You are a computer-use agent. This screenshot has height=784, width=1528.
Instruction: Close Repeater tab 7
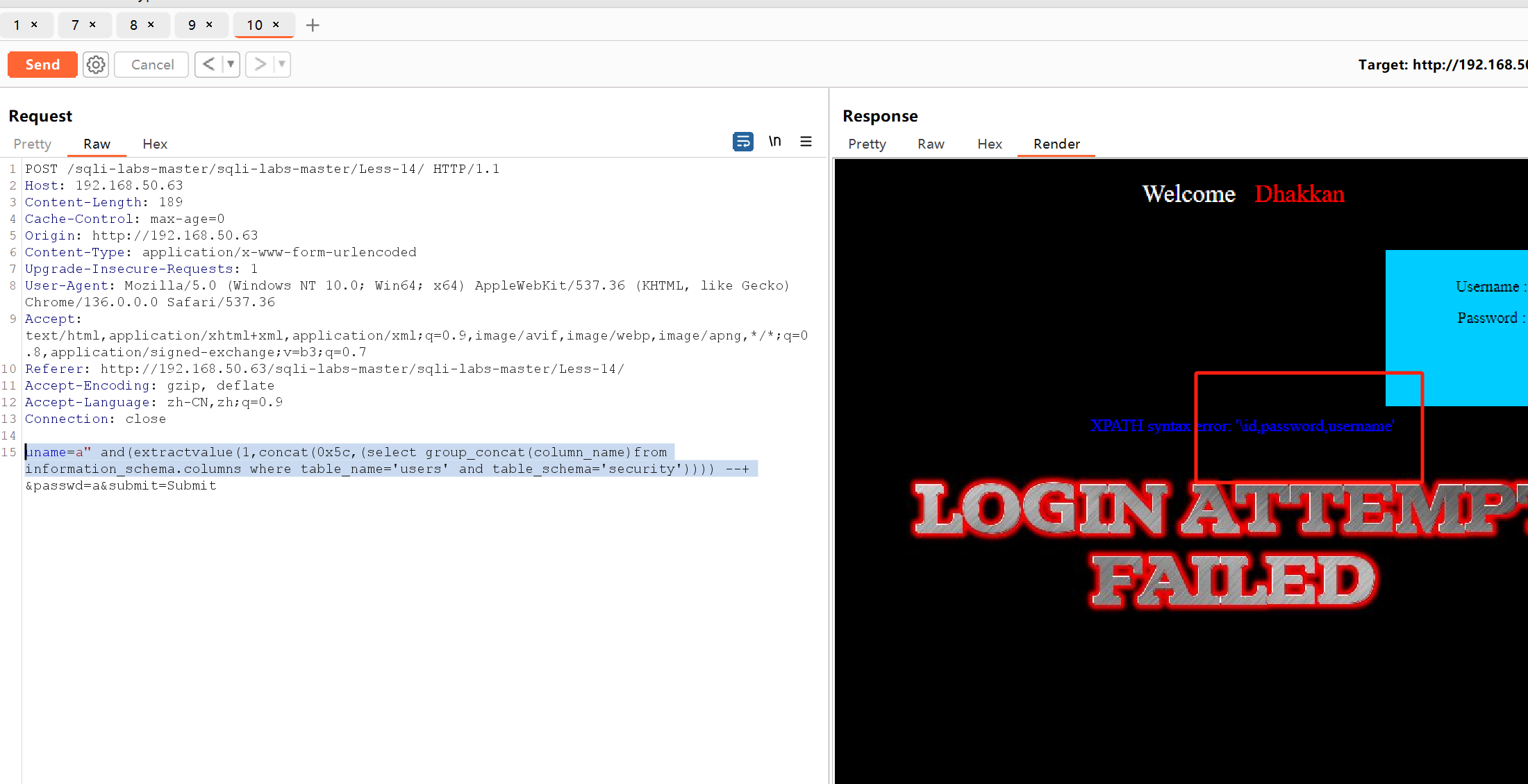[92, 25]
